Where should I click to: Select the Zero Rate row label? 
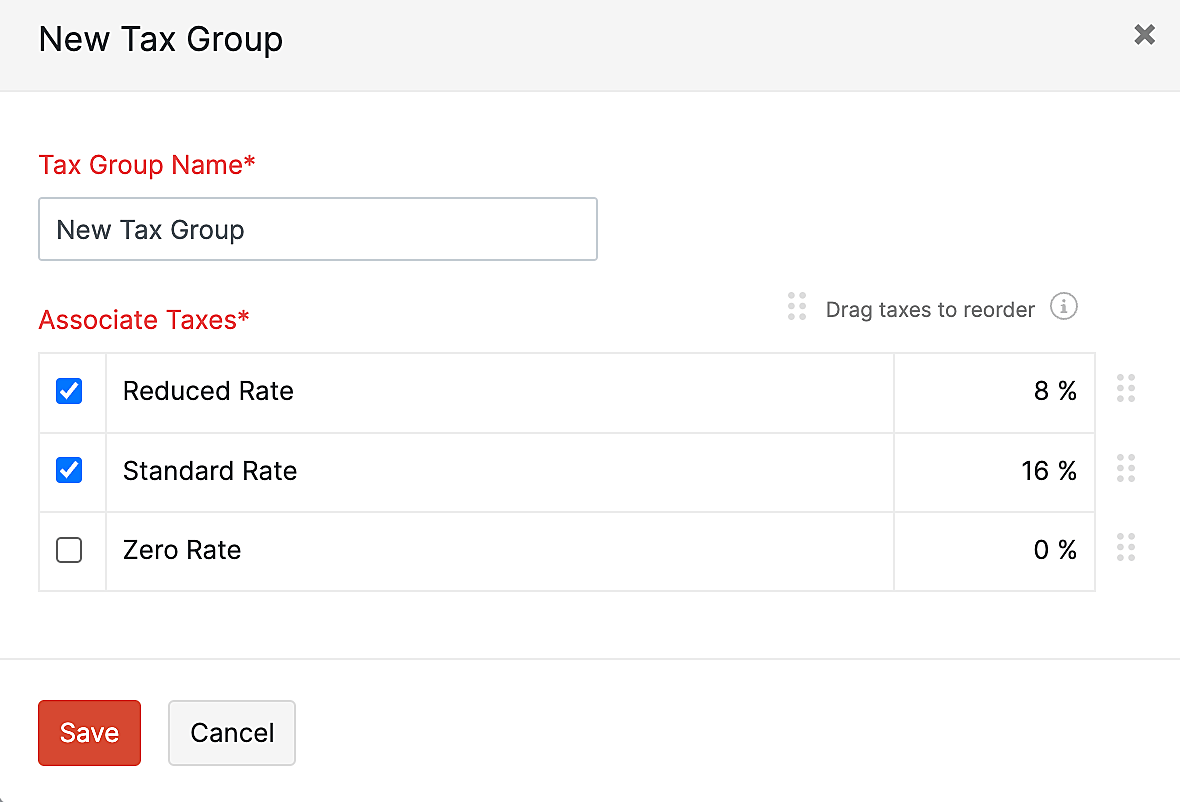(181, 550)
